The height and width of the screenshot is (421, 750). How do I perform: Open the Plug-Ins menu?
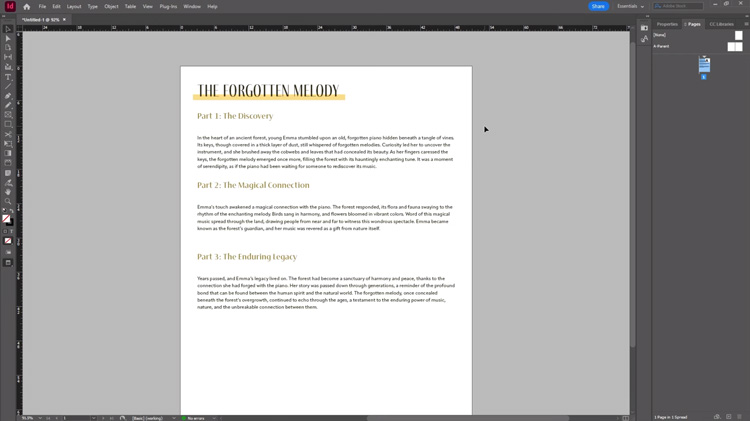coord(168,7)
